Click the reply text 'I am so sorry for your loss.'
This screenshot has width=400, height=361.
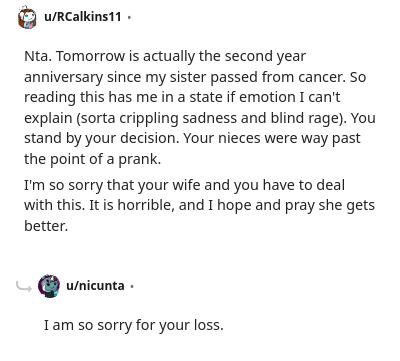pyautogui.click(x=134, y=325)
